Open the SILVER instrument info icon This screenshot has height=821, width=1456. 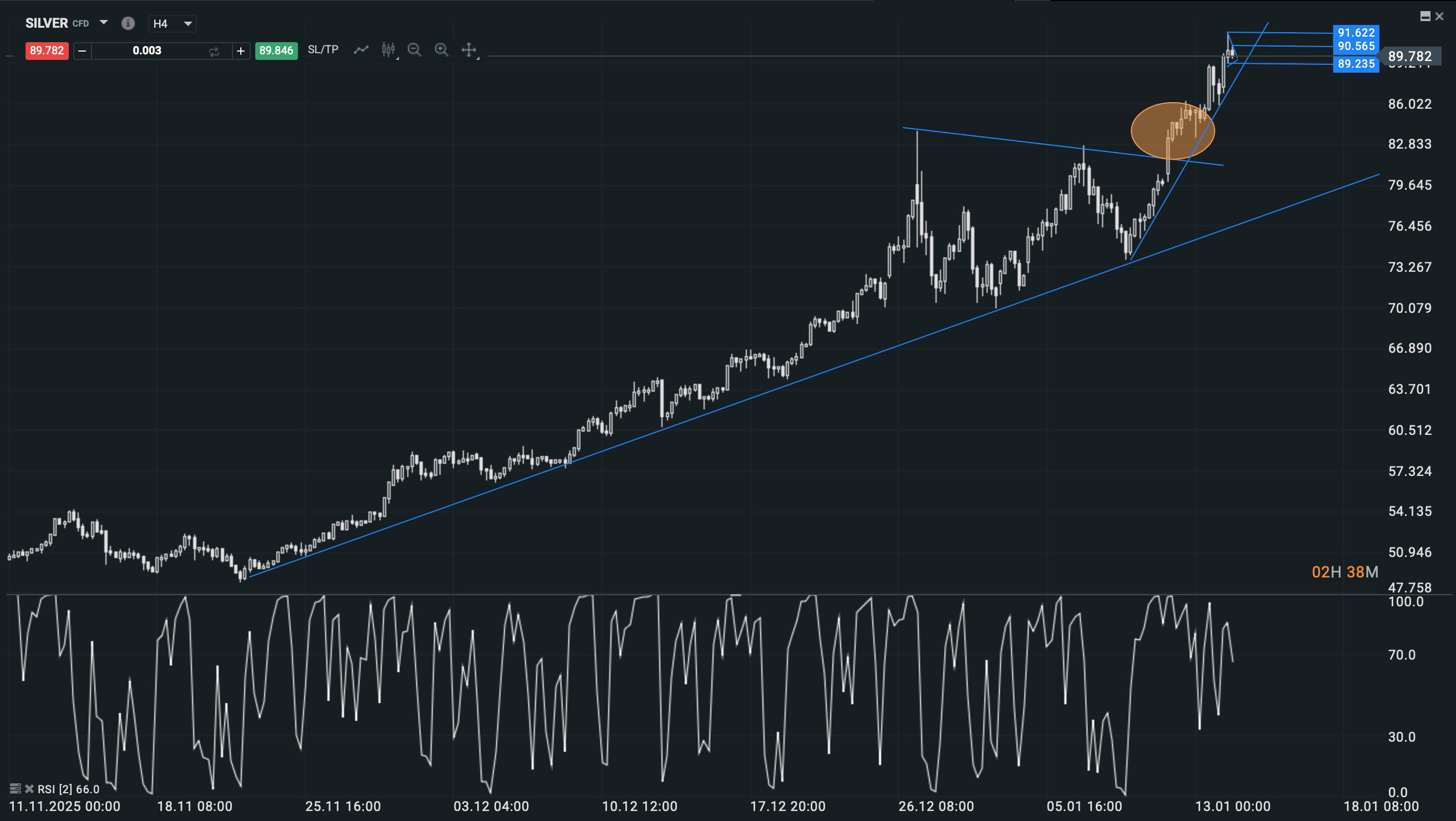pos(128,23)
